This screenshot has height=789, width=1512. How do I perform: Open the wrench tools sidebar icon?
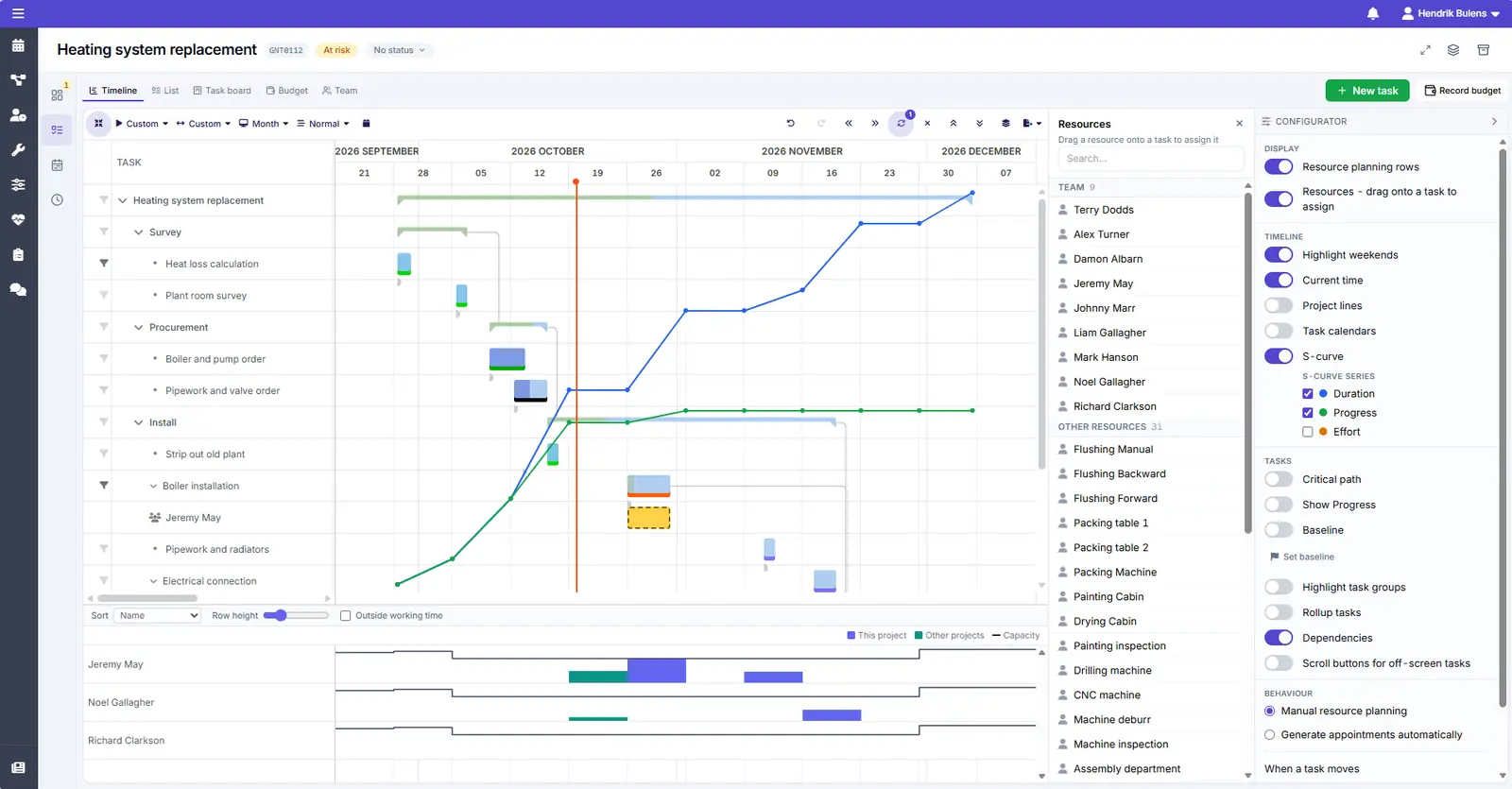(x=18, y=150)
